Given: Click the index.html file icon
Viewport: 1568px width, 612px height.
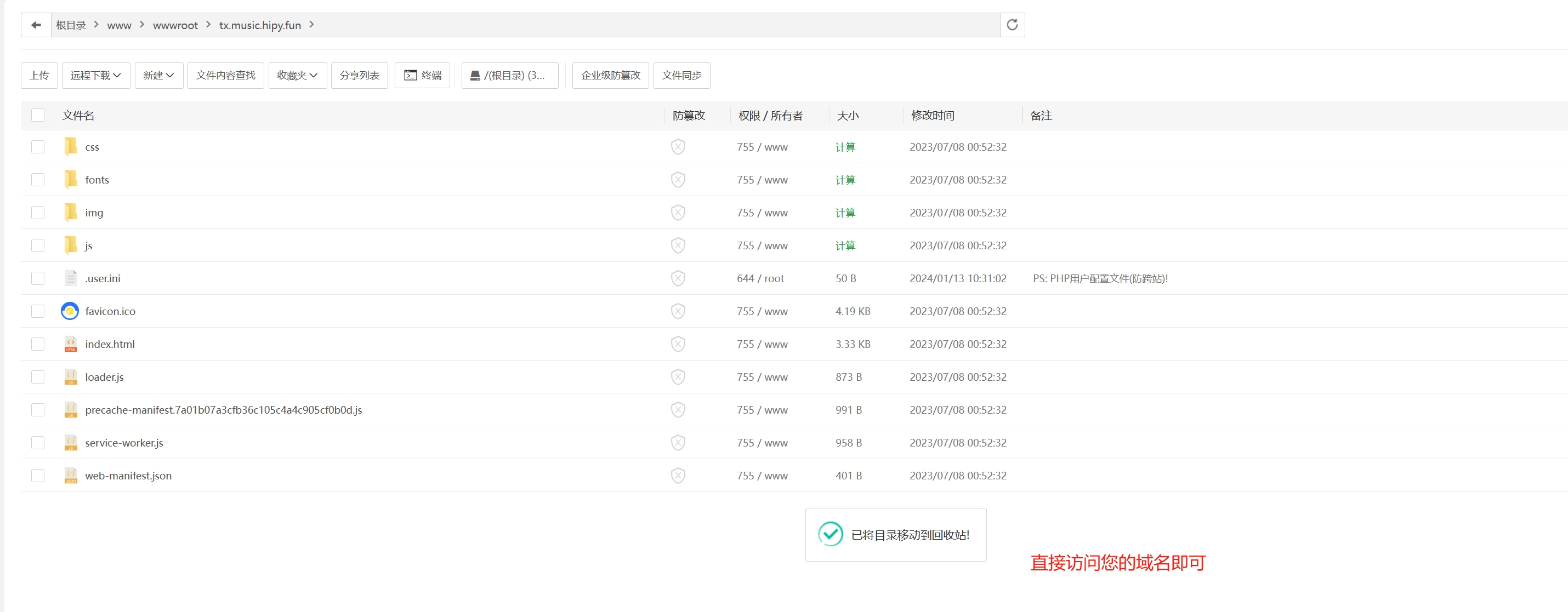Looking at the screenshot, I should point(71,344).
